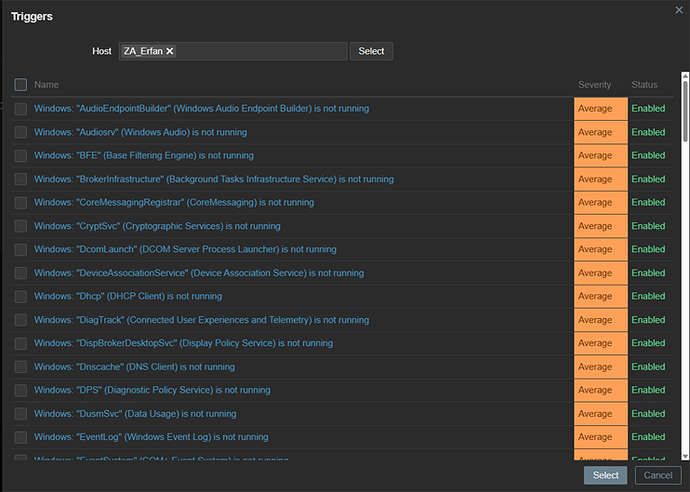This screenshot has width=690, height=492.
Task: Check the DeviceAssociationService trigger checkbox
Action: (x=21, y=273)
